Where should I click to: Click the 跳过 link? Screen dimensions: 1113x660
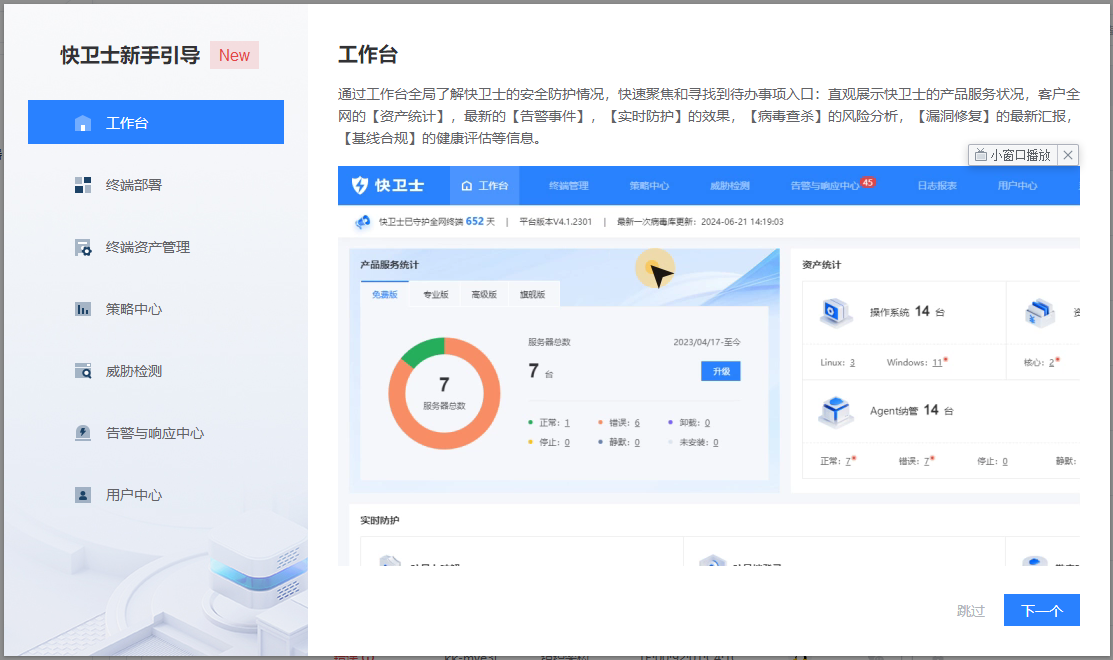pyautogui.click(x=970, y=611)
